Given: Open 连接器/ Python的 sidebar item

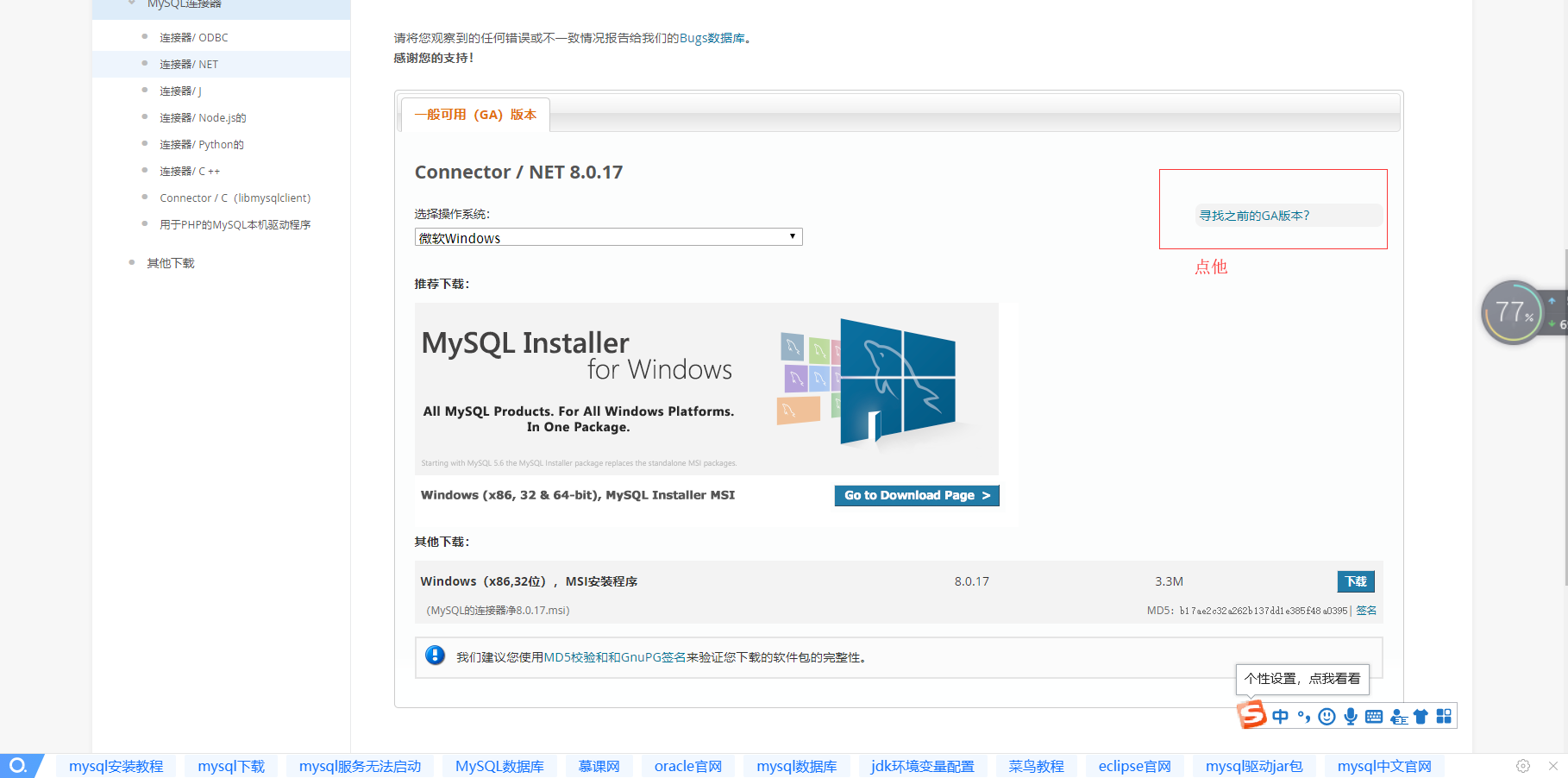Looking at the screenshot, I should point(201,144).
